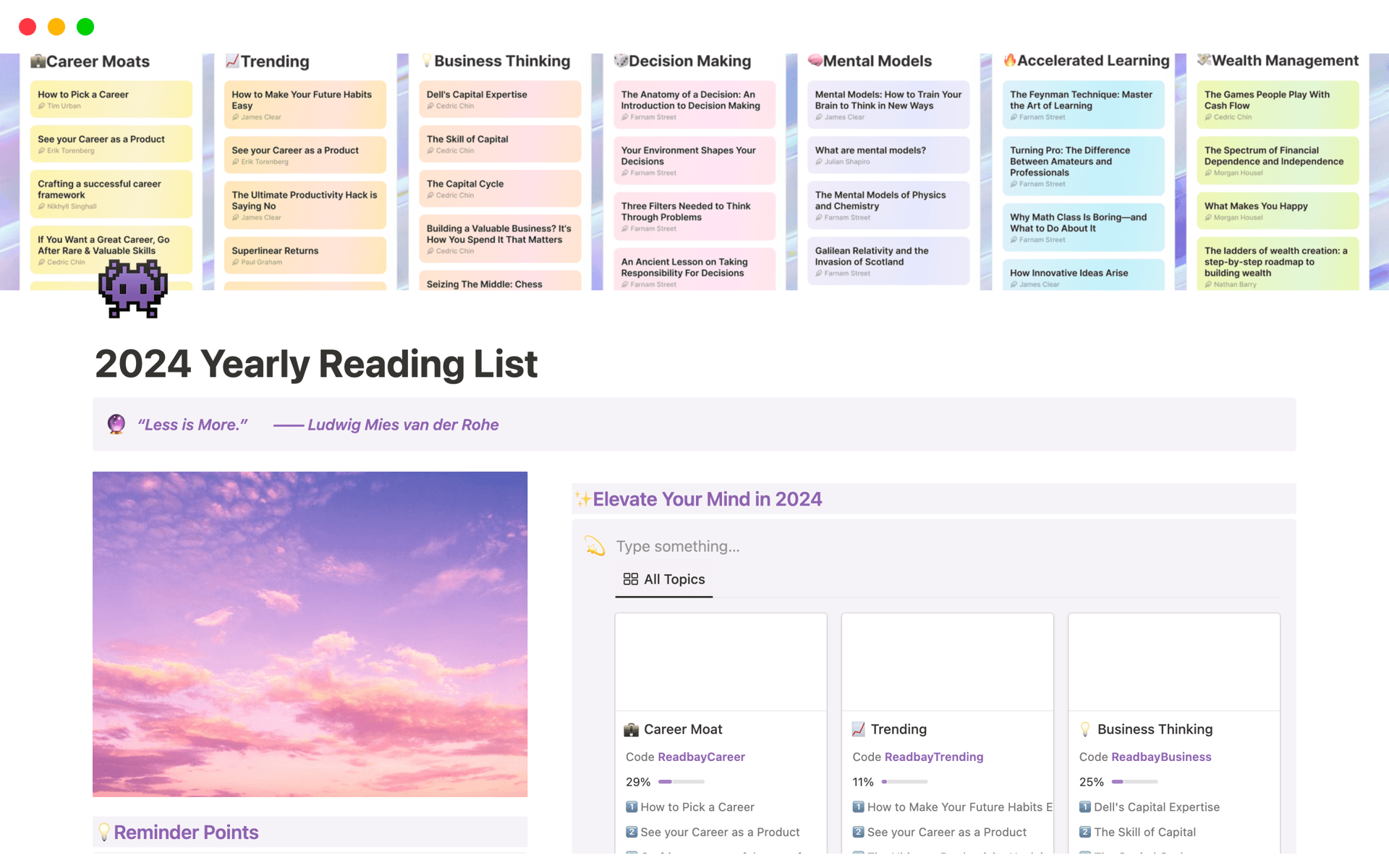Select the How to Pick a Career reading item
The image size is (1389, 868).
697,807
